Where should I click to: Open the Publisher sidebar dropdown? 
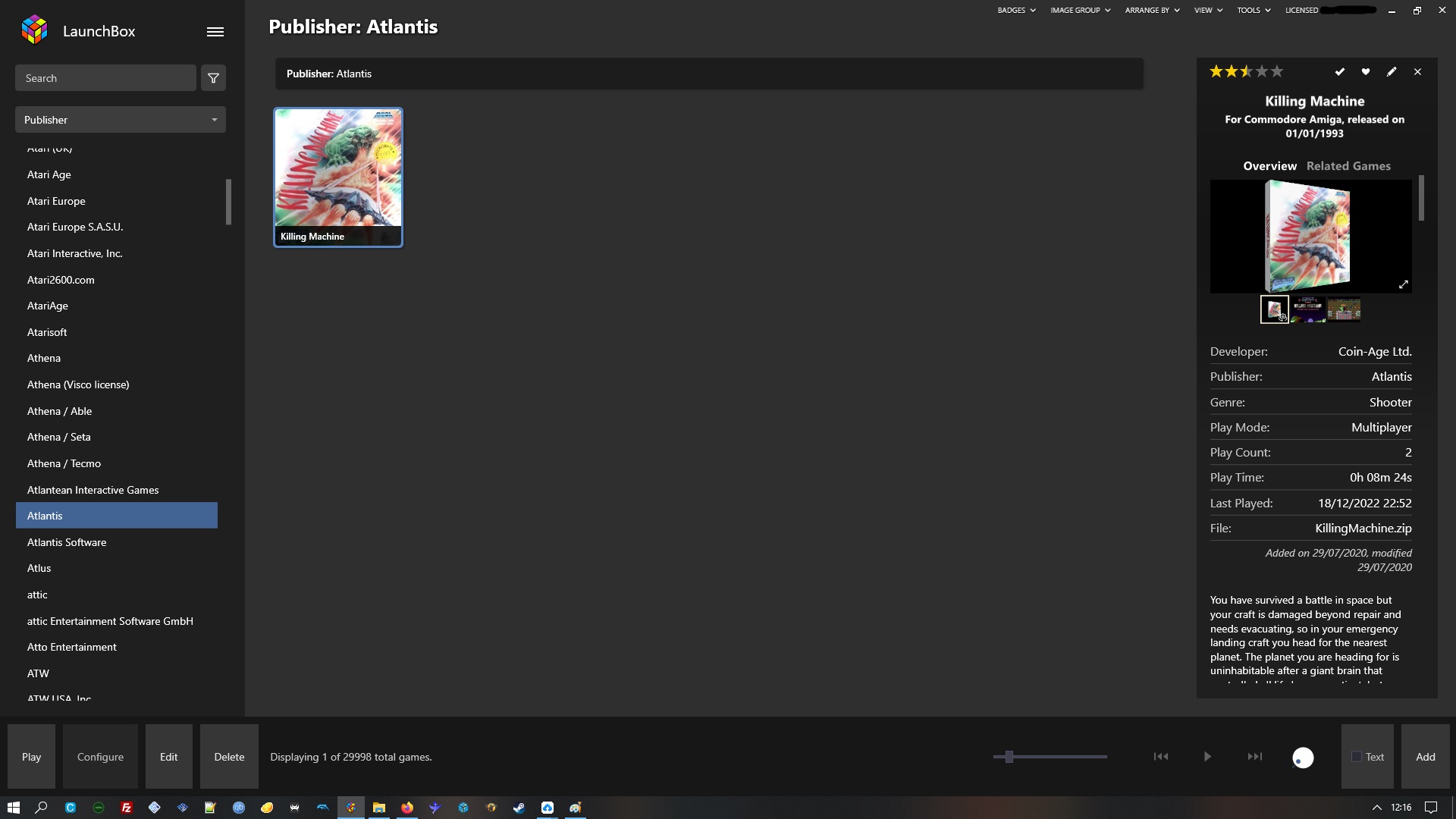coord(121,120)
